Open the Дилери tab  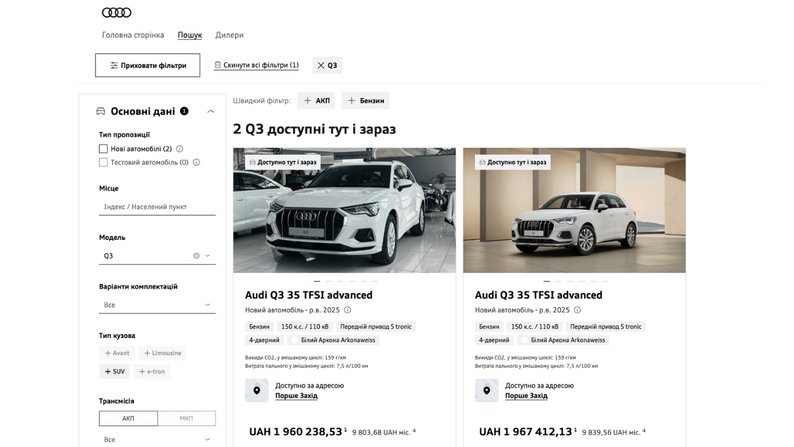(x=229, y=35)
